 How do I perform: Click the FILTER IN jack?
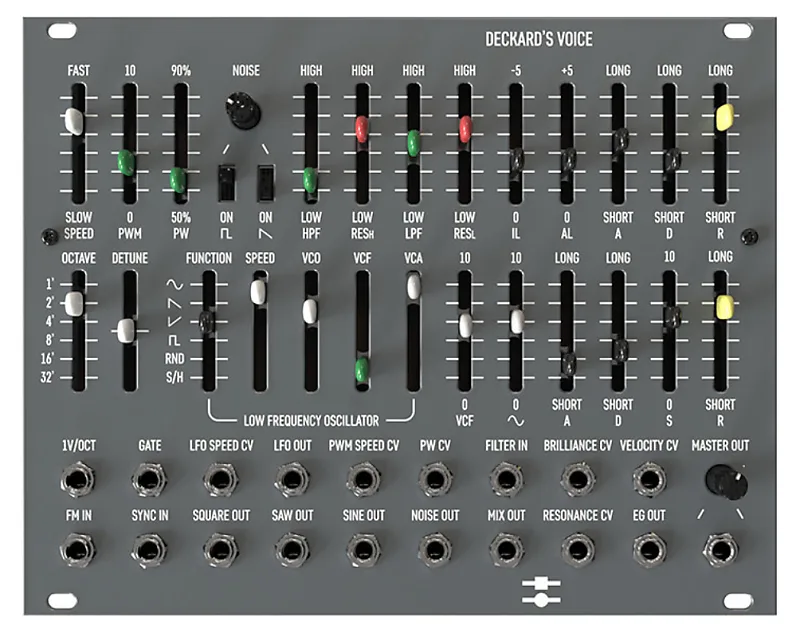[x=505, y=481]
